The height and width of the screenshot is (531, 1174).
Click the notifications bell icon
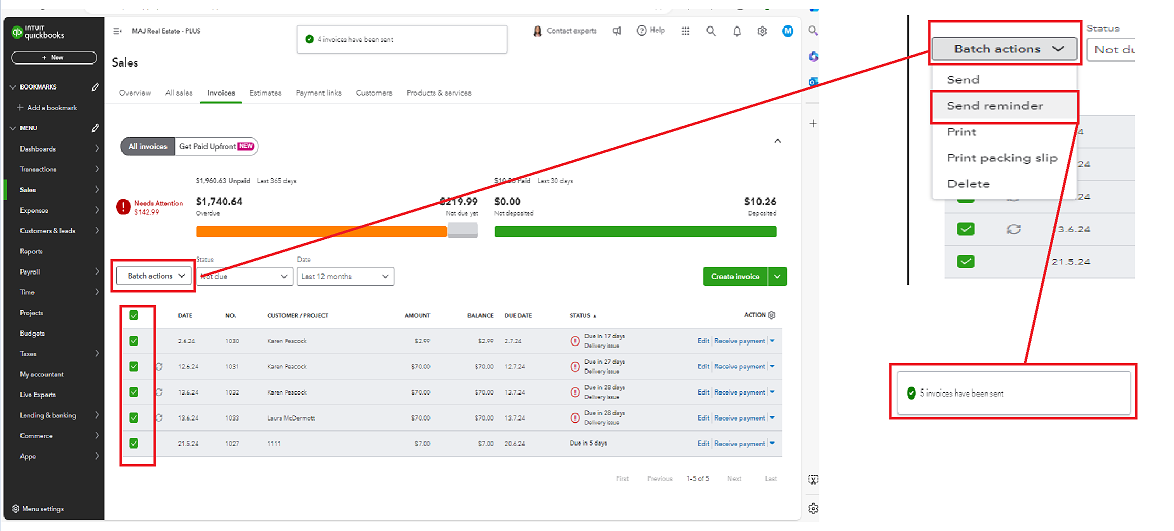point(737,31)
